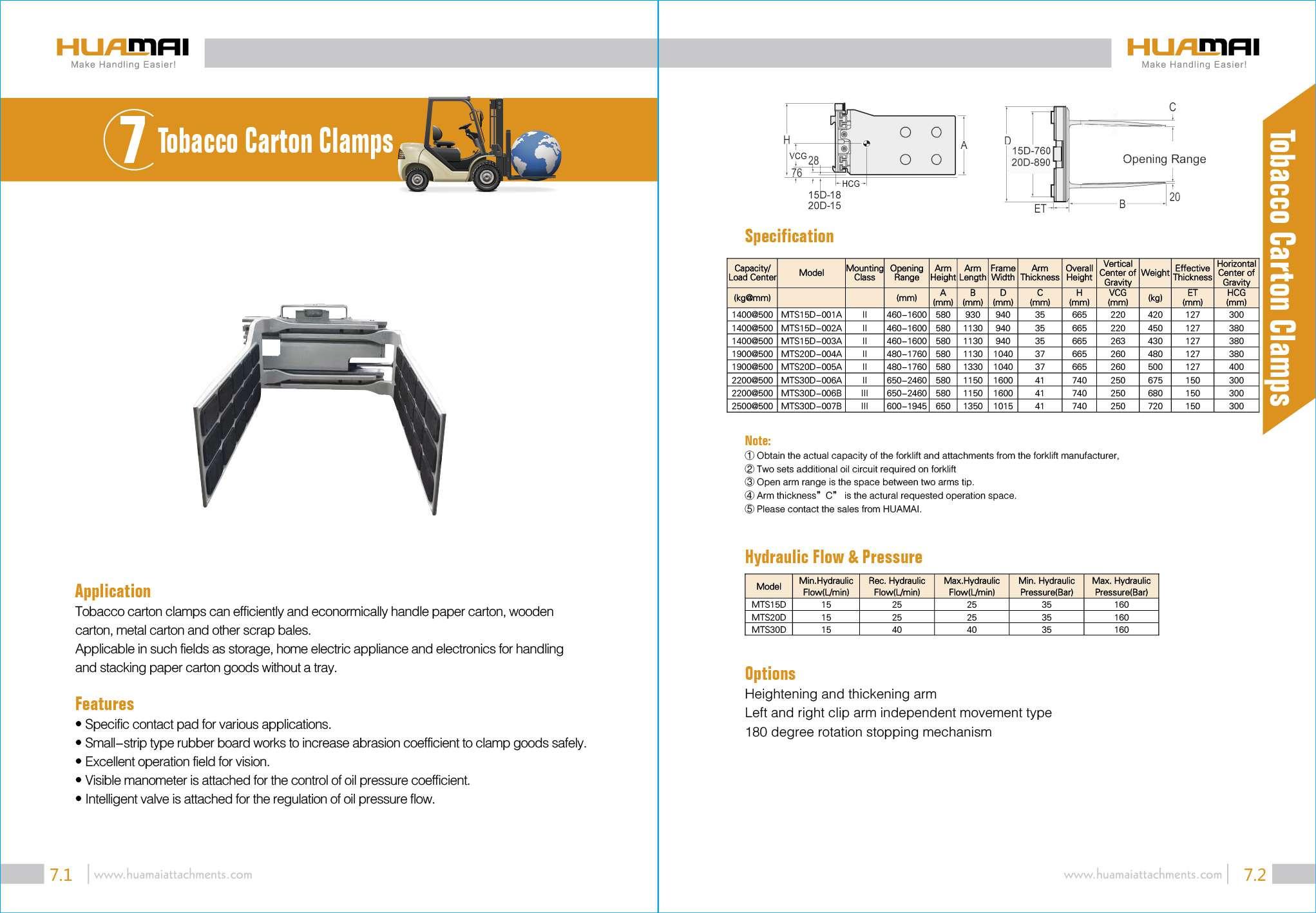Click page number 7.2 in footer
Viewport: 1316px width, 913px height.
[1254, 874]
